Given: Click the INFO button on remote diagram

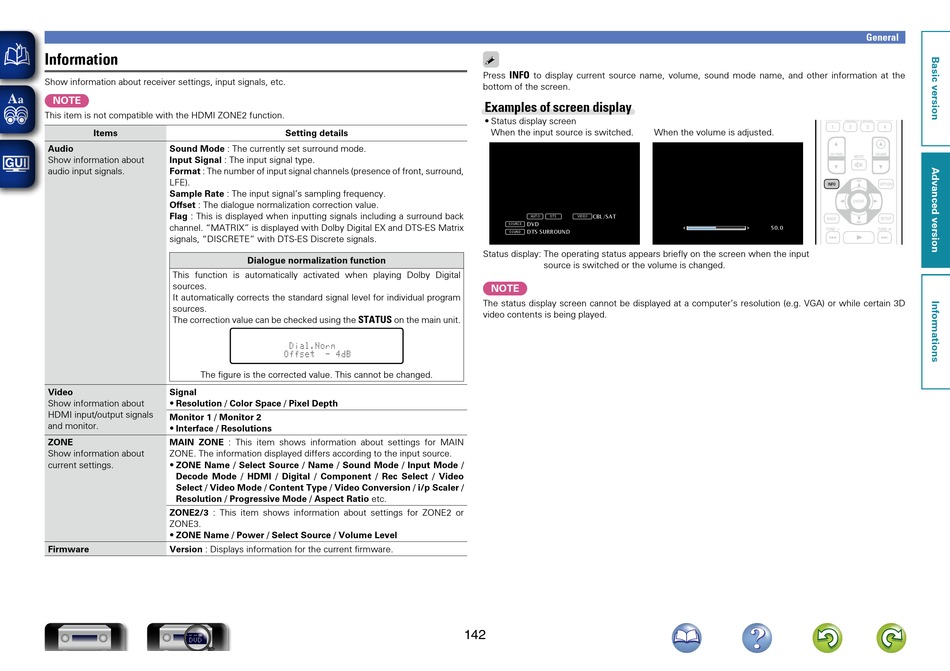Looking at the screenshot, I should tap(832, 183).
